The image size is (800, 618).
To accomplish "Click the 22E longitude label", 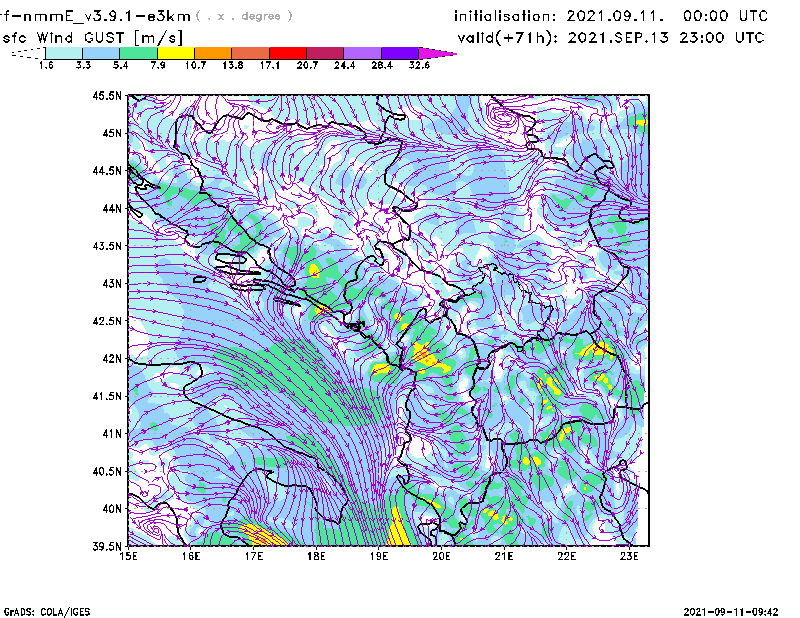I will pyautogui.click(x=566, y=556).
